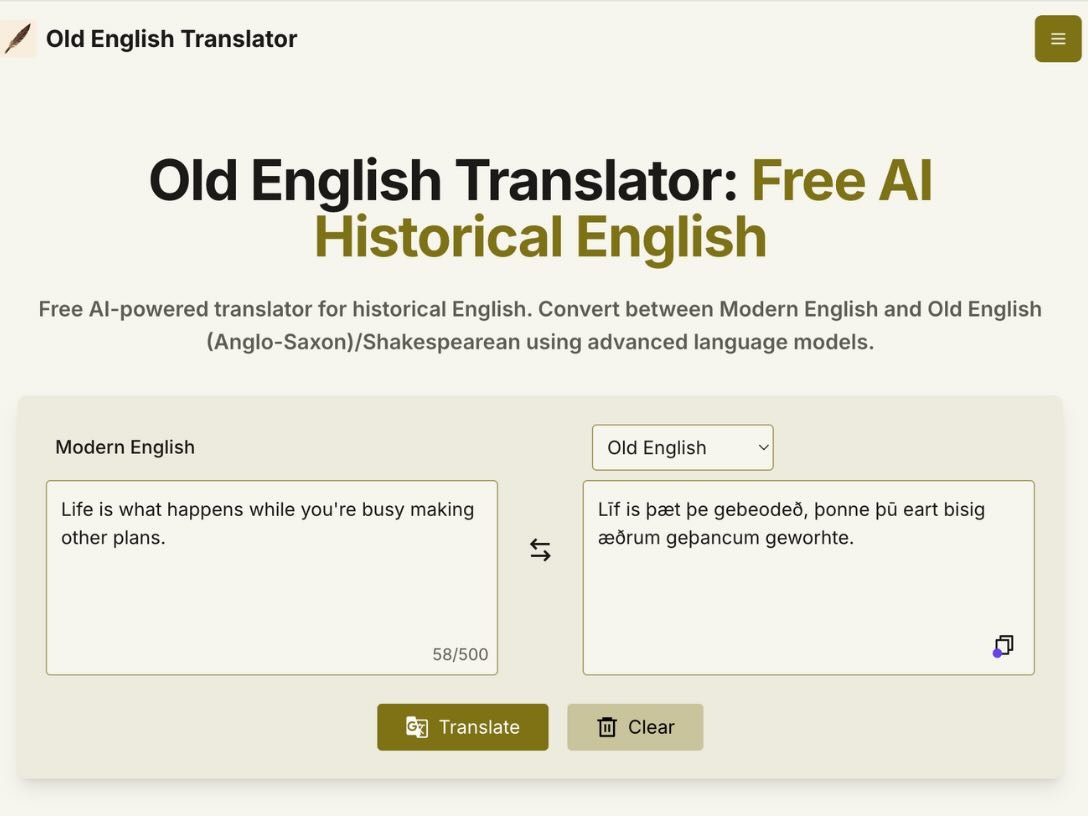Click inside the Old English output box
This screenshot has height=816, width=1088.
808,600
